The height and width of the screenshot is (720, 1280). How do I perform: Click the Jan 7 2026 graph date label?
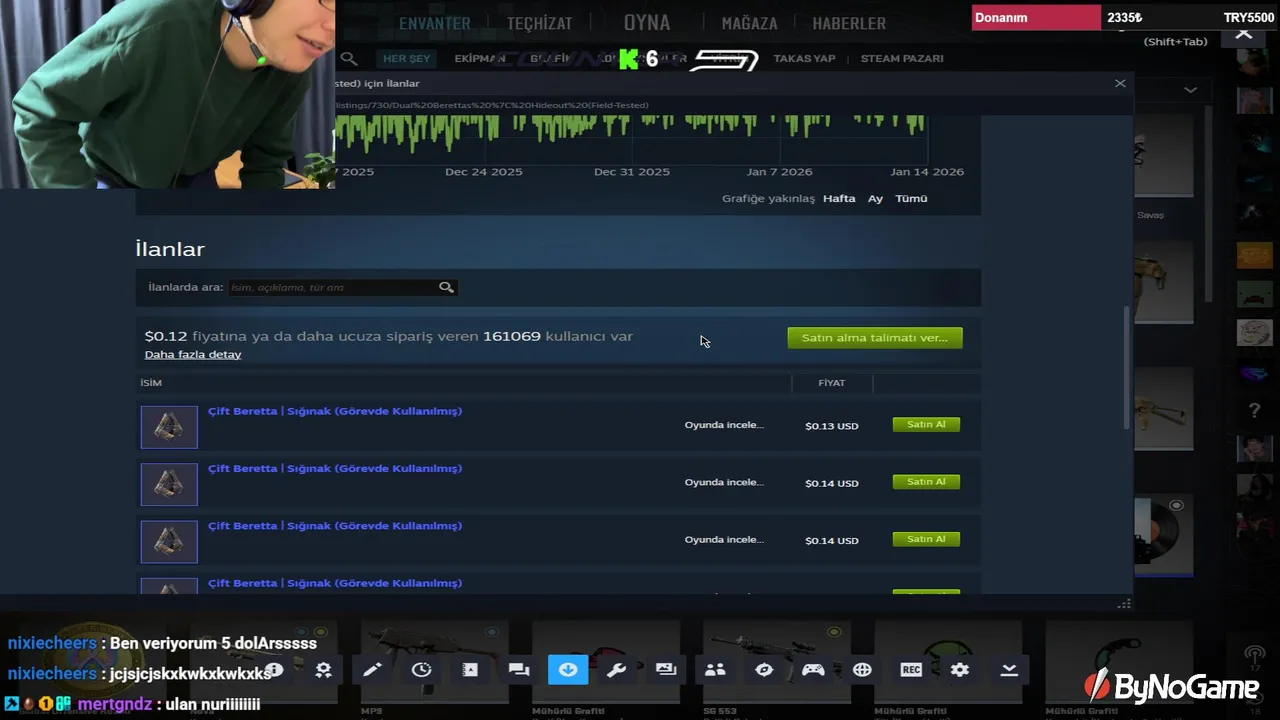[x=779, y=172]
